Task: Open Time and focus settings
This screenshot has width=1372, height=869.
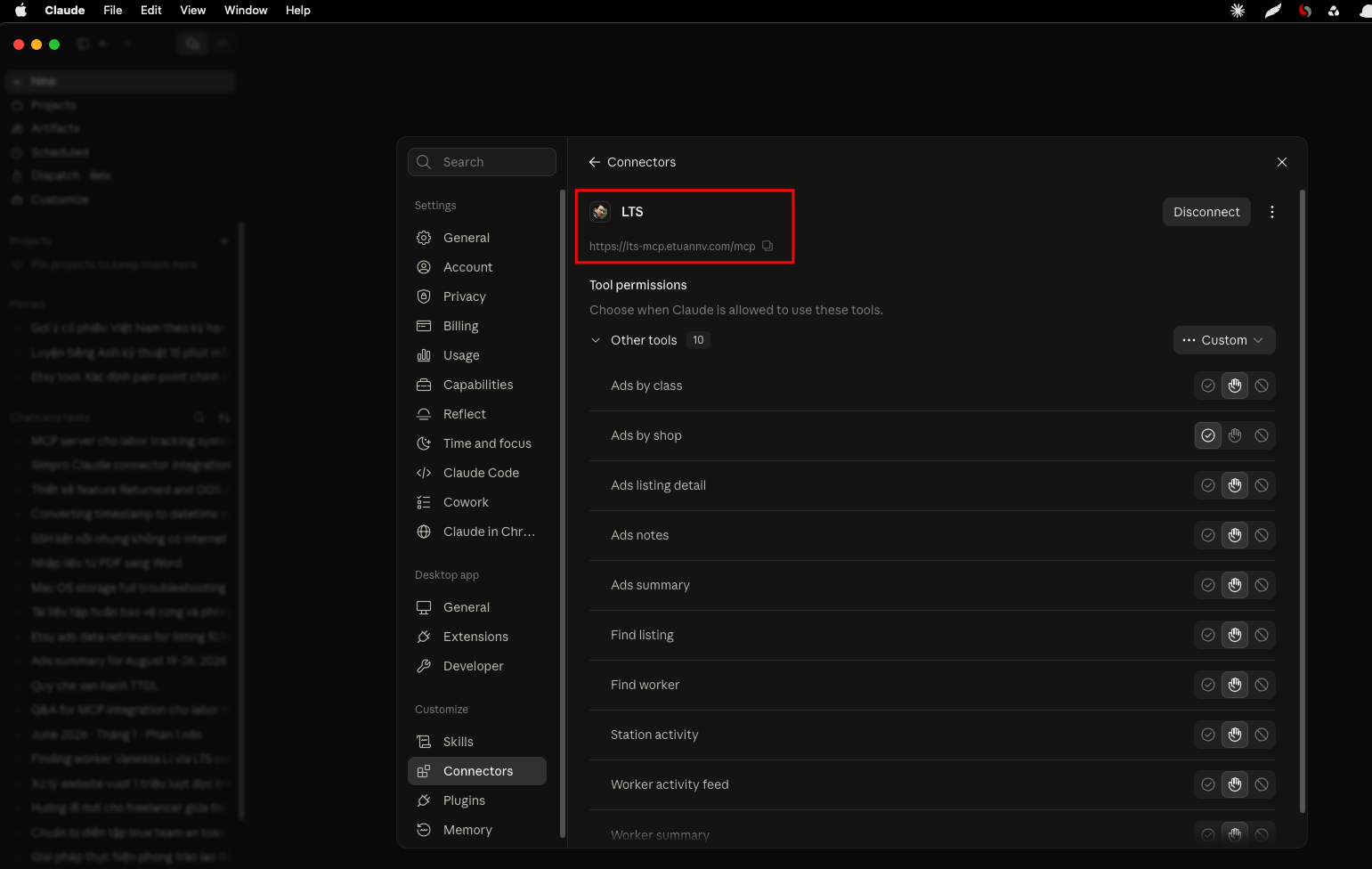Action: pyautogui.click(x=477, y=443)
